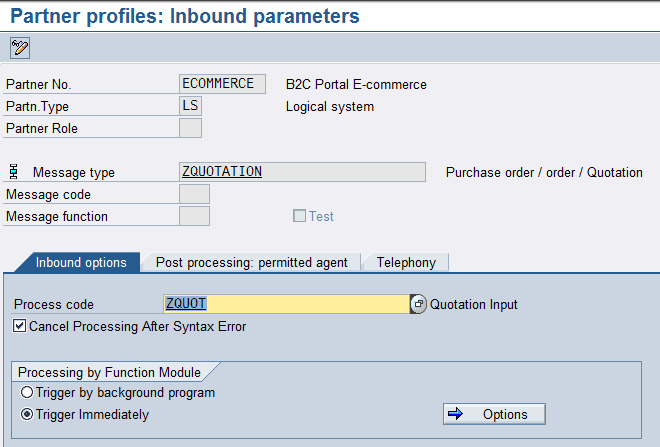Viewport: 660px width, 447px height.
Task: Uncheck Cancel Processing After Syntax Error
Action: pyautogui.click(x=20, y=326)
